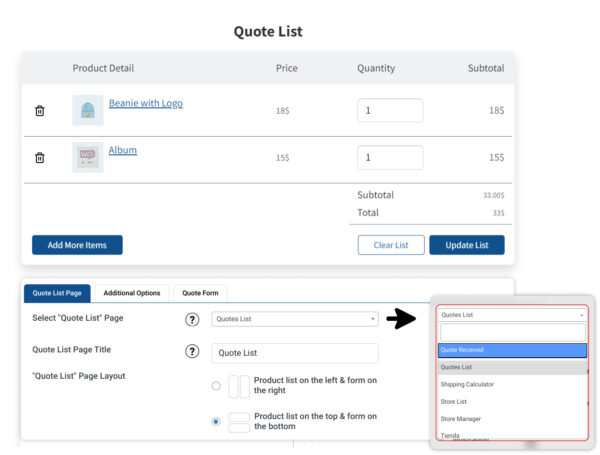The width and height of the screenshot is (600, 455).
Task: Open the Beanie with Logo link
Action: click(x=146, y=103)
